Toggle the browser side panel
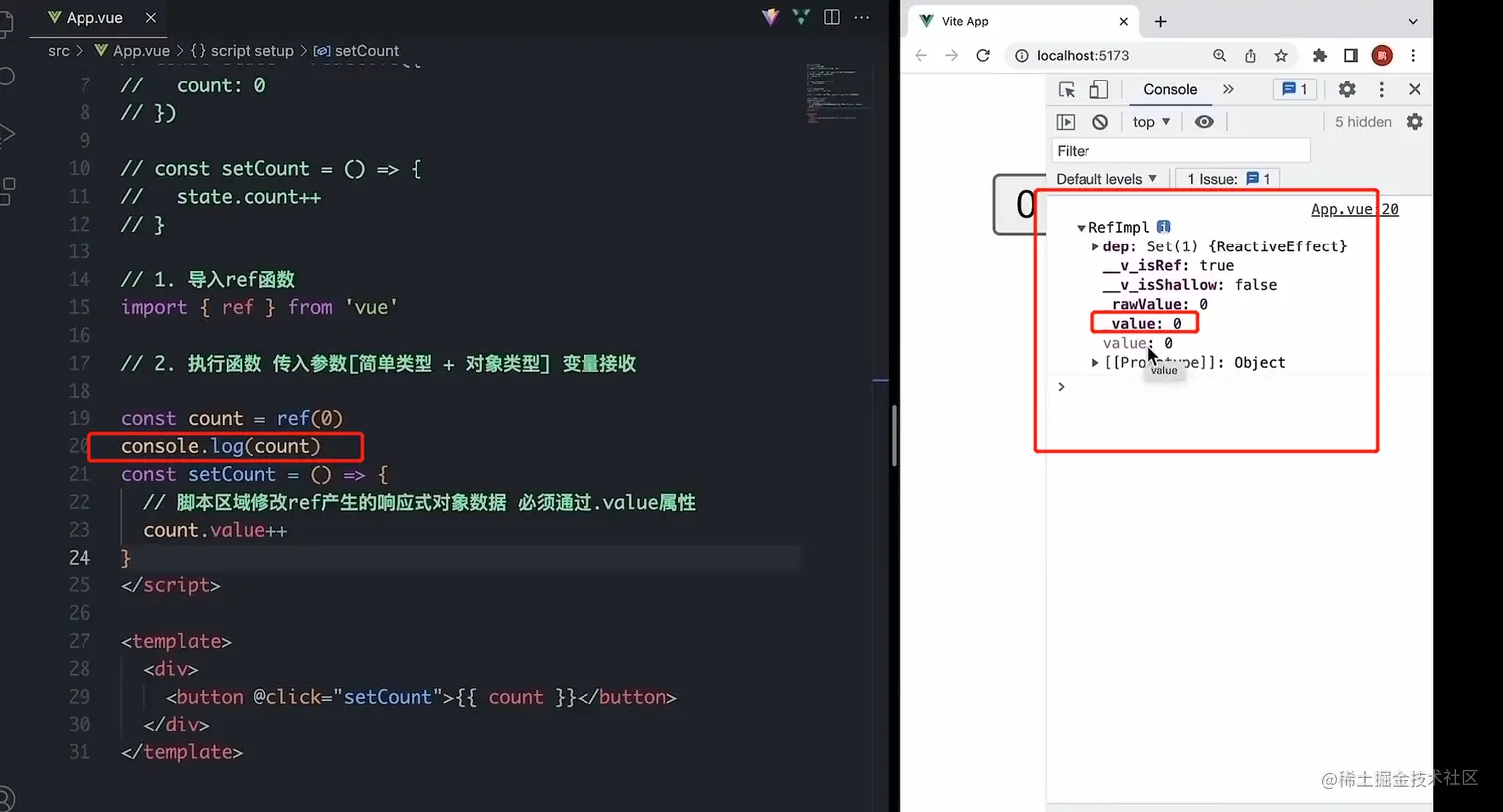Image resolution: width=1503 pixels, height=812 pixels. [1351, 56]
